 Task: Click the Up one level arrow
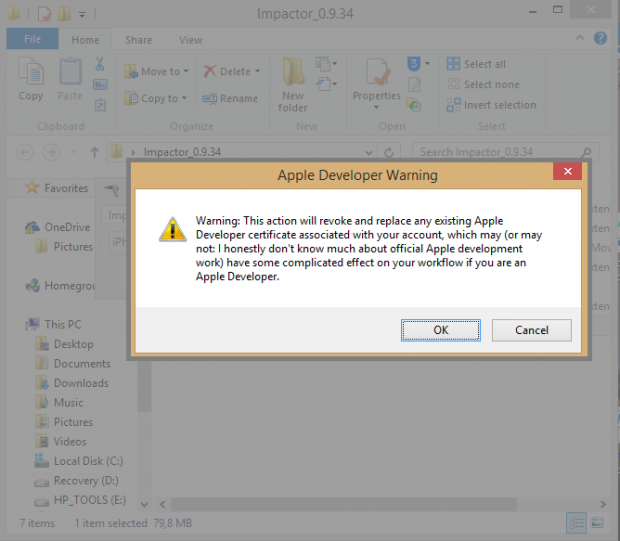tap(94, 152)
